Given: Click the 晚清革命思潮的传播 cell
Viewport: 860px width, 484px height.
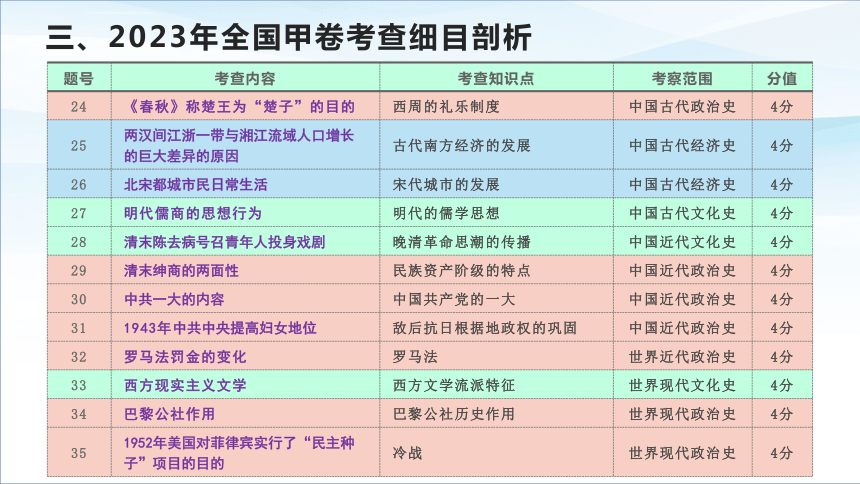Looking at the screenshot, I should pos(496,241).
